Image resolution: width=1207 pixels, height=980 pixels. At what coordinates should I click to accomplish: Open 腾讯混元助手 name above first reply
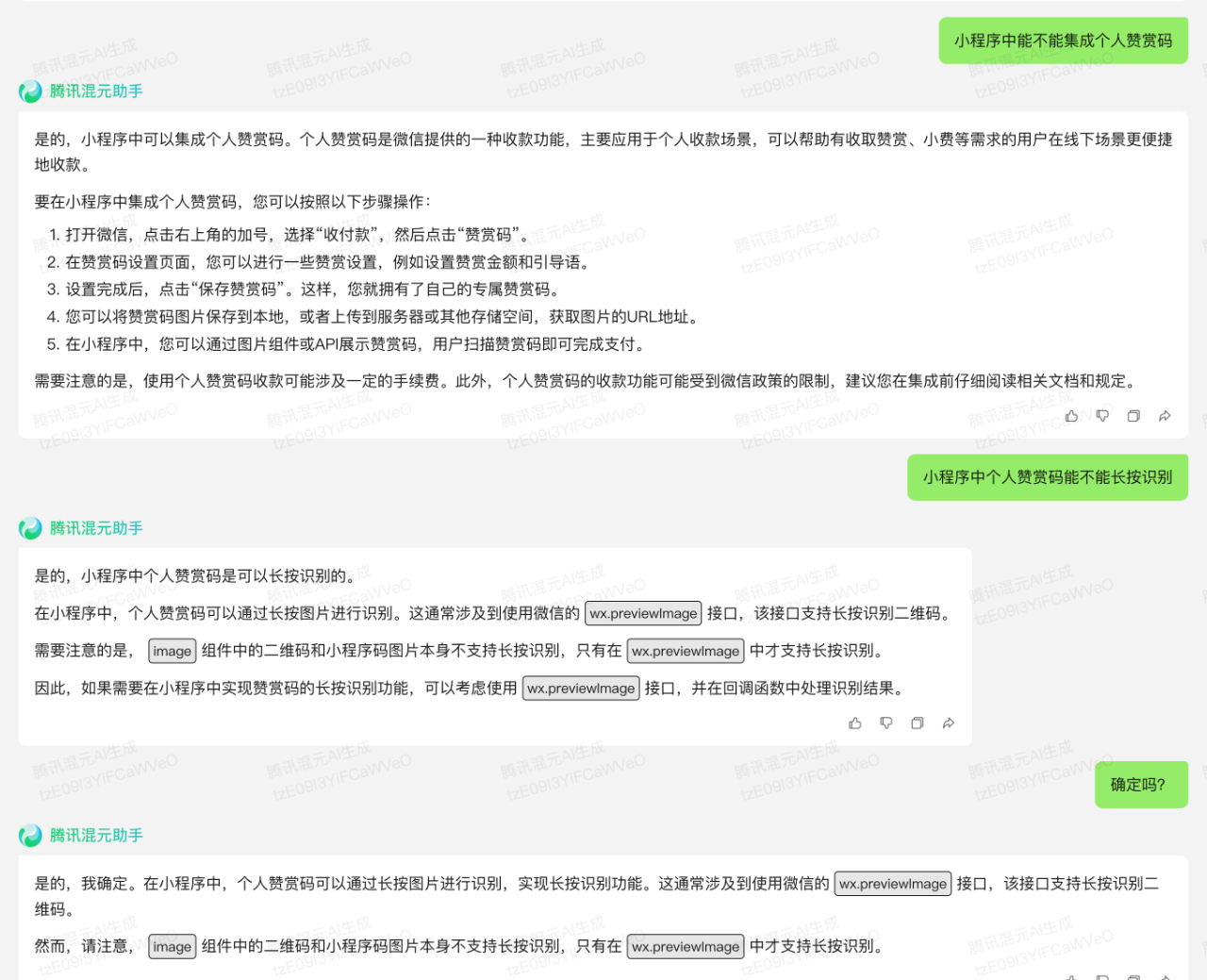[x=96, y=91]
